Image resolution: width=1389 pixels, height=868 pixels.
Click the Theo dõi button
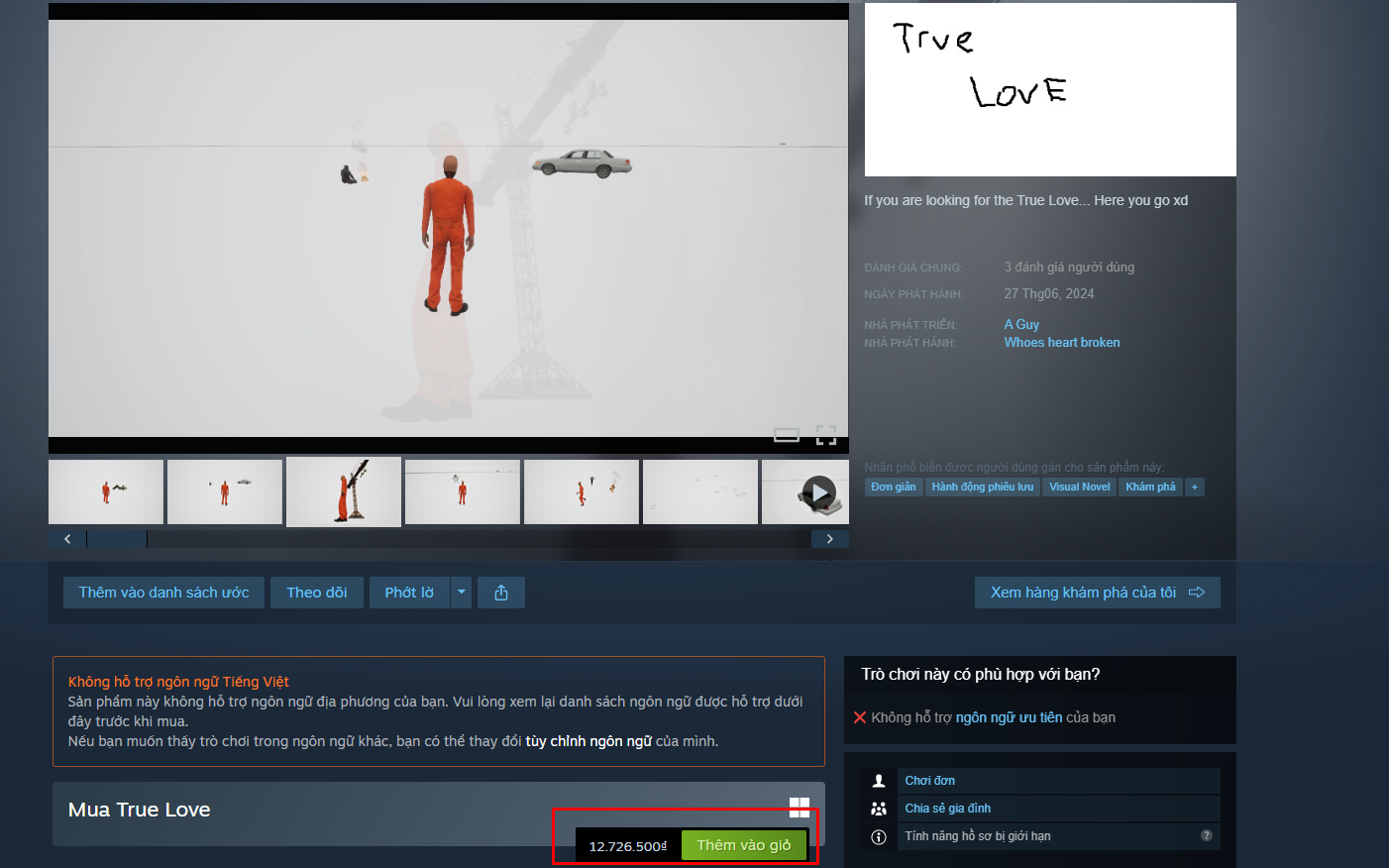point(317,593)
